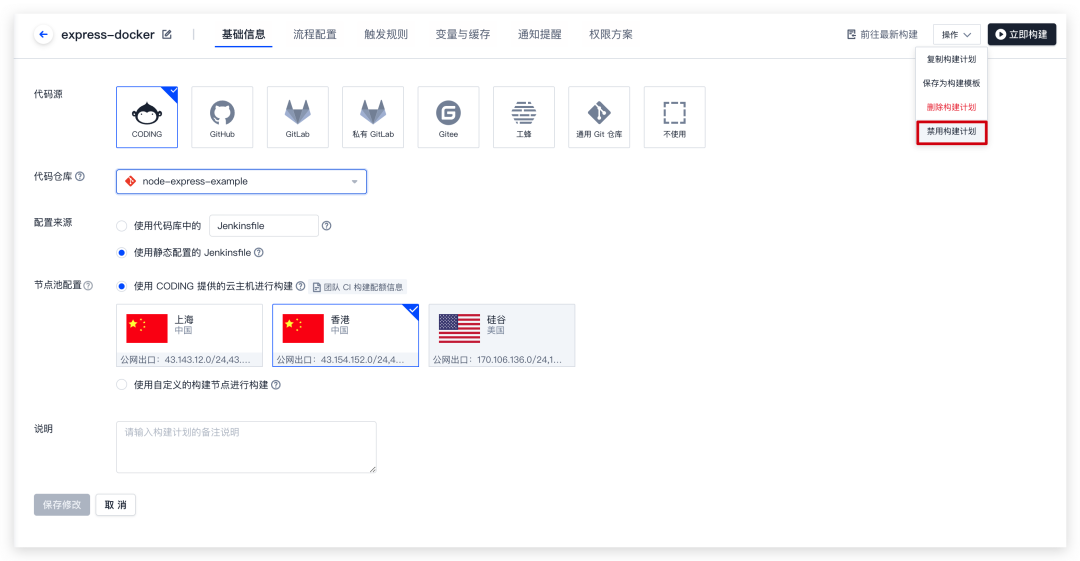Viewport: 1080px width, 561px height.
Task: Switch to the 触发规则 tab
Action: 386,34
